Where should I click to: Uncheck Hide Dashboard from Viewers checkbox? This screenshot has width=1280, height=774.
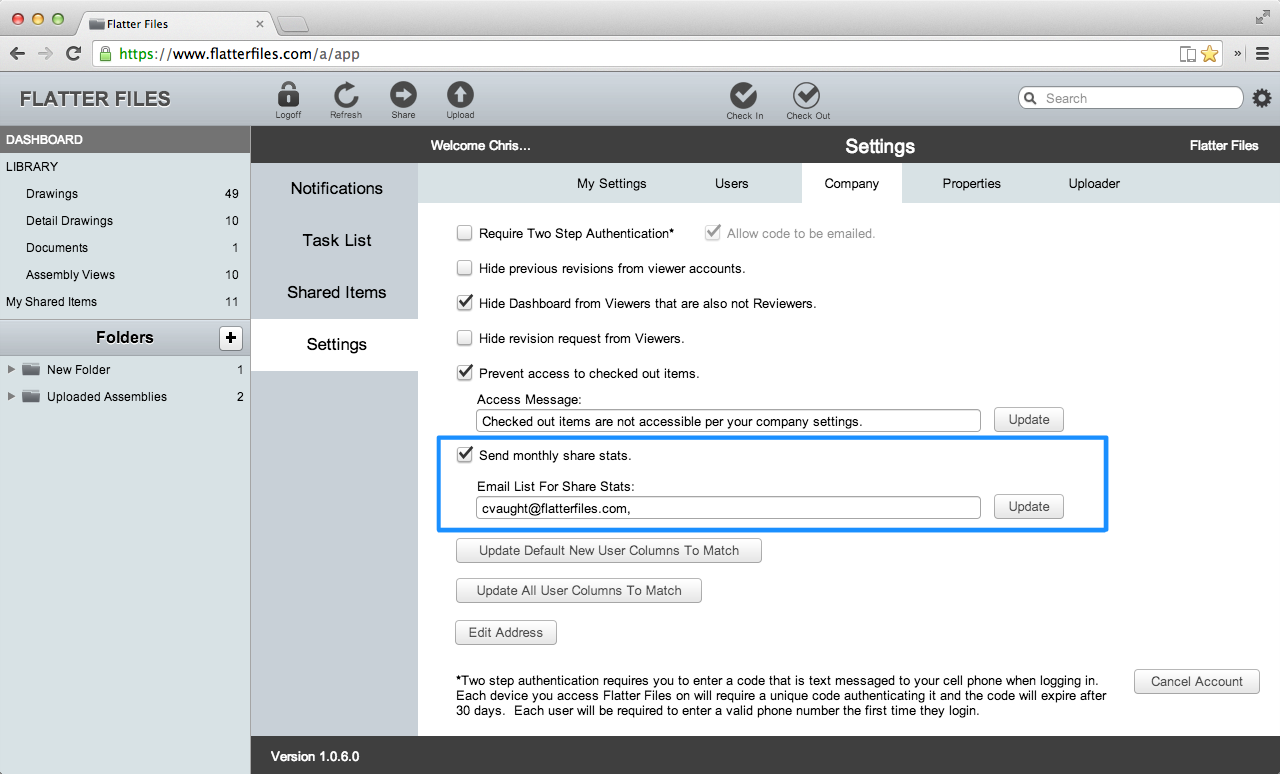(464, 303)
